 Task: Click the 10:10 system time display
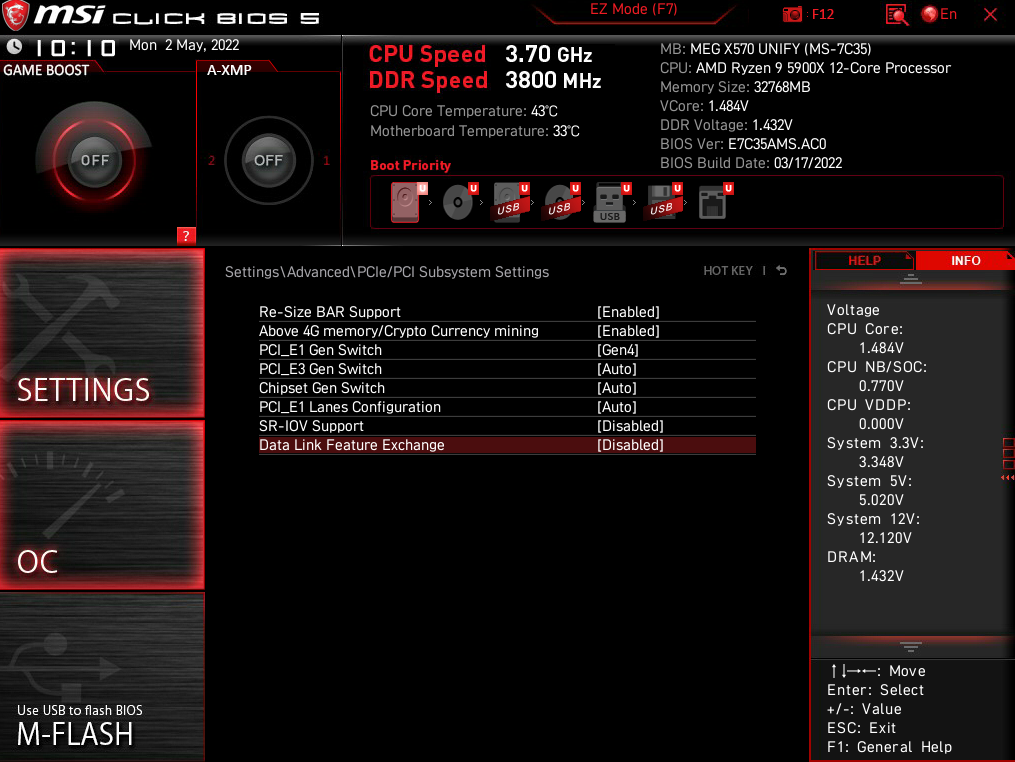(75, 48)
